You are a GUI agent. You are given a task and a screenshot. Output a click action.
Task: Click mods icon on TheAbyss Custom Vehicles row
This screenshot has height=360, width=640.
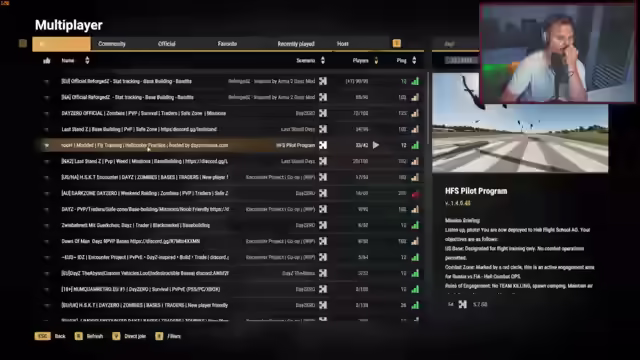click(x=323, y=273)
